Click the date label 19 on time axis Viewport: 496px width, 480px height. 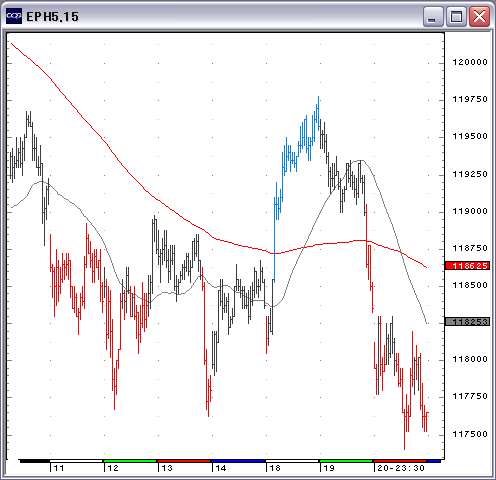pos(329,468)
